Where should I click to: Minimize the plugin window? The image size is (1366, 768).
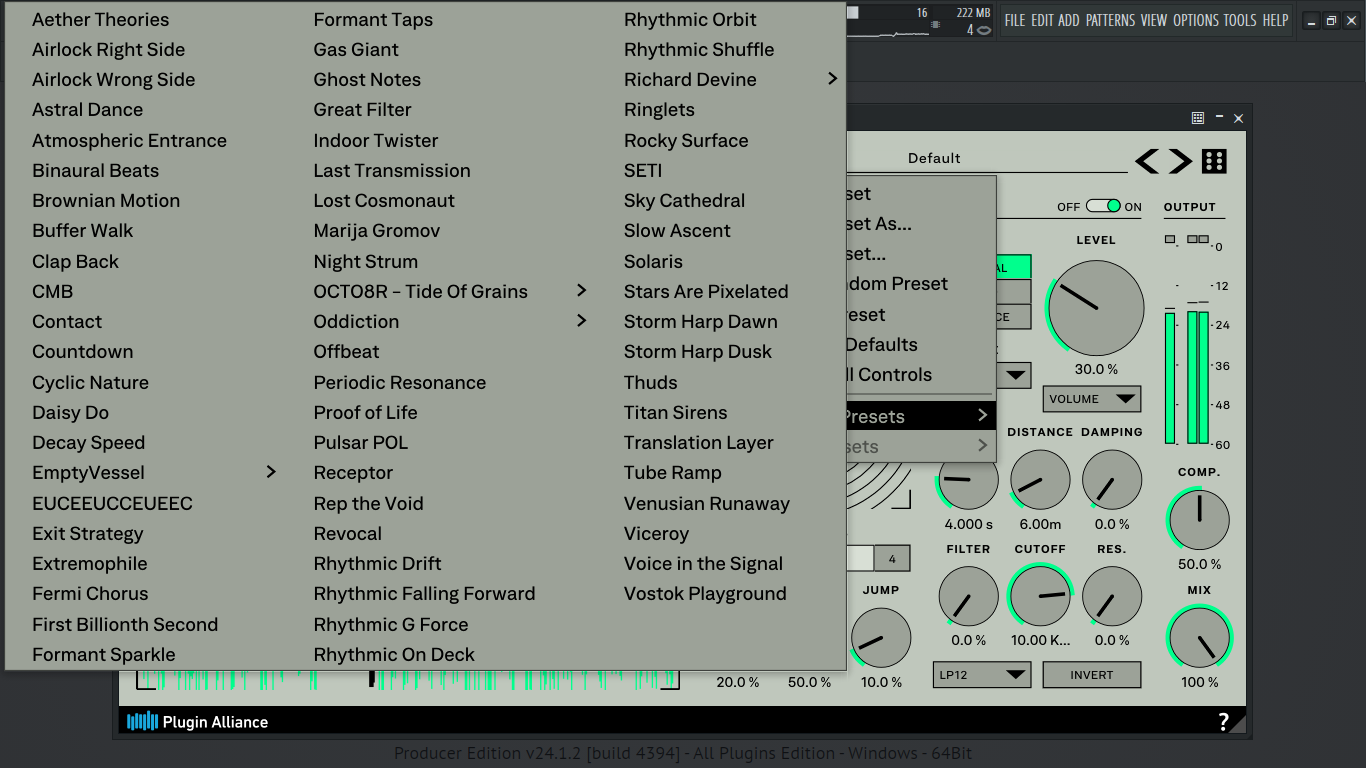[x=1219, y=118]
